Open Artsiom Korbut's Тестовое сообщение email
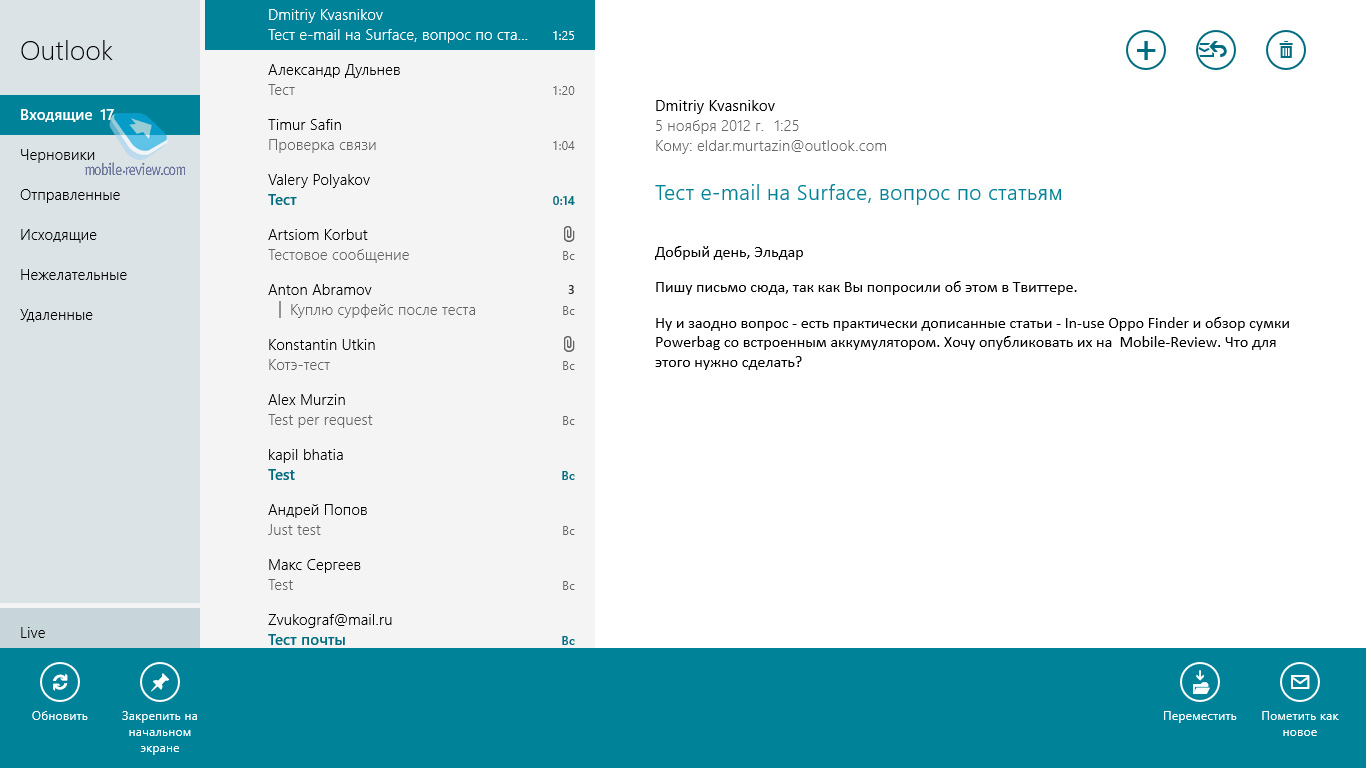The image size is (1366, 768). click(400, 245)
